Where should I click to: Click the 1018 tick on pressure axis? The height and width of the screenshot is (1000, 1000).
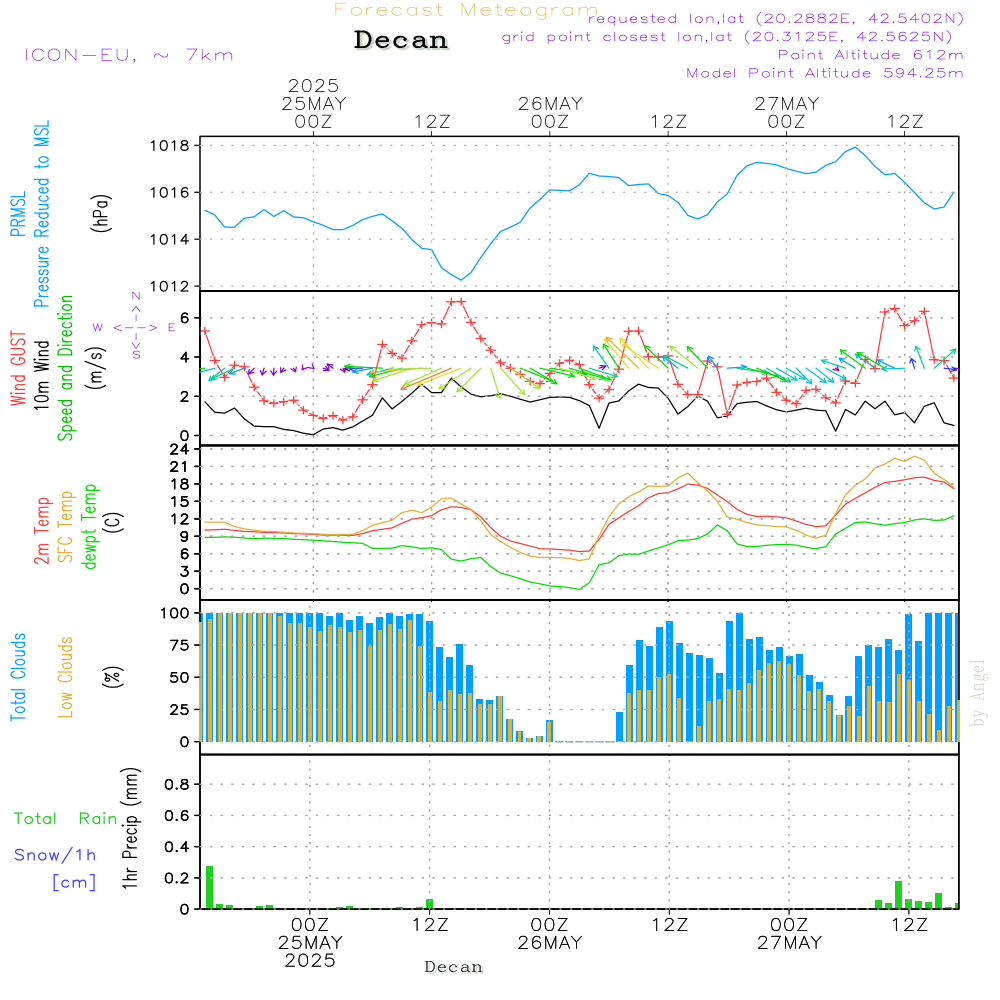[x=175, y=146]
